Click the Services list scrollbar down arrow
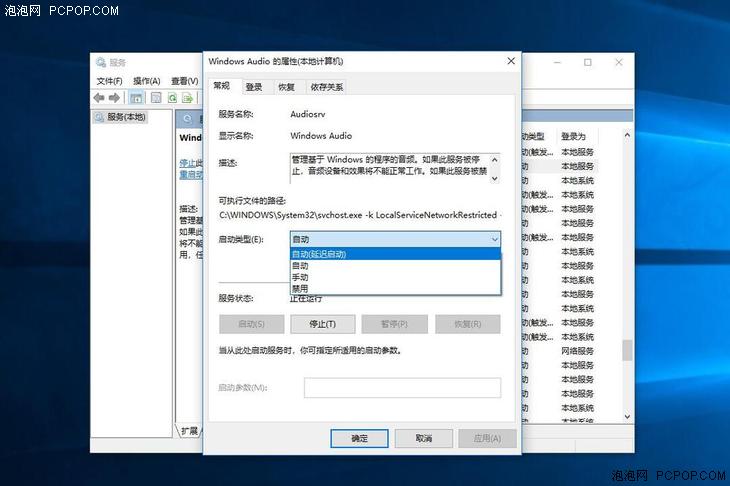This screenshot has height=486, width=730. (x=627, y=417)
